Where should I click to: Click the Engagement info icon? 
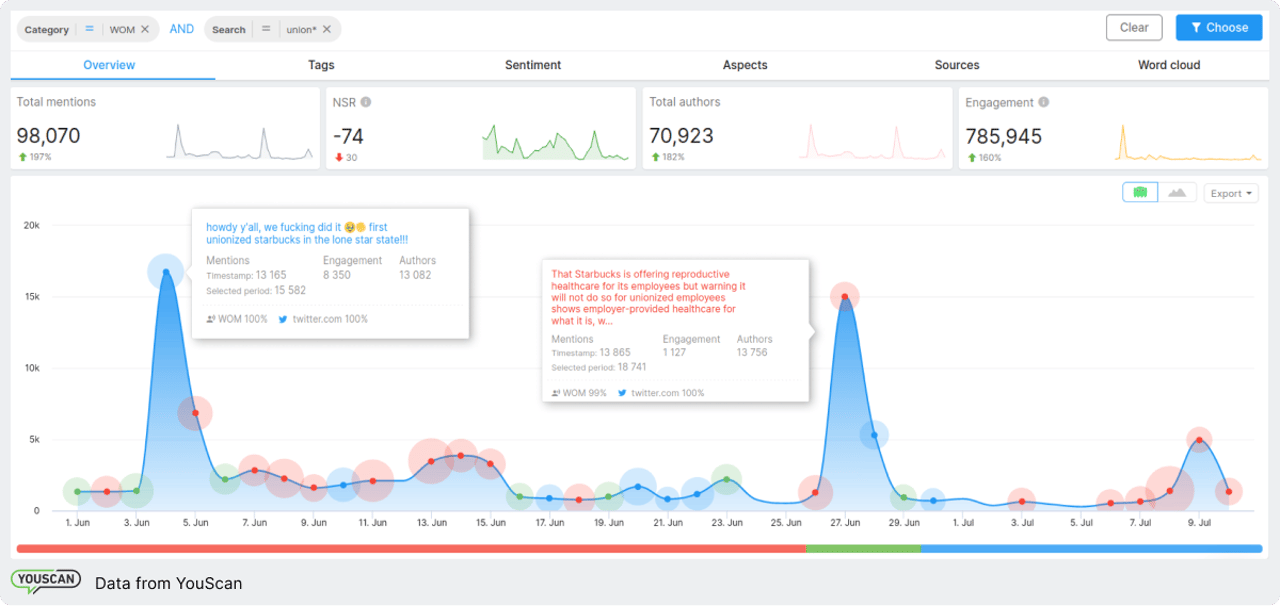(x=1044, y=102)
